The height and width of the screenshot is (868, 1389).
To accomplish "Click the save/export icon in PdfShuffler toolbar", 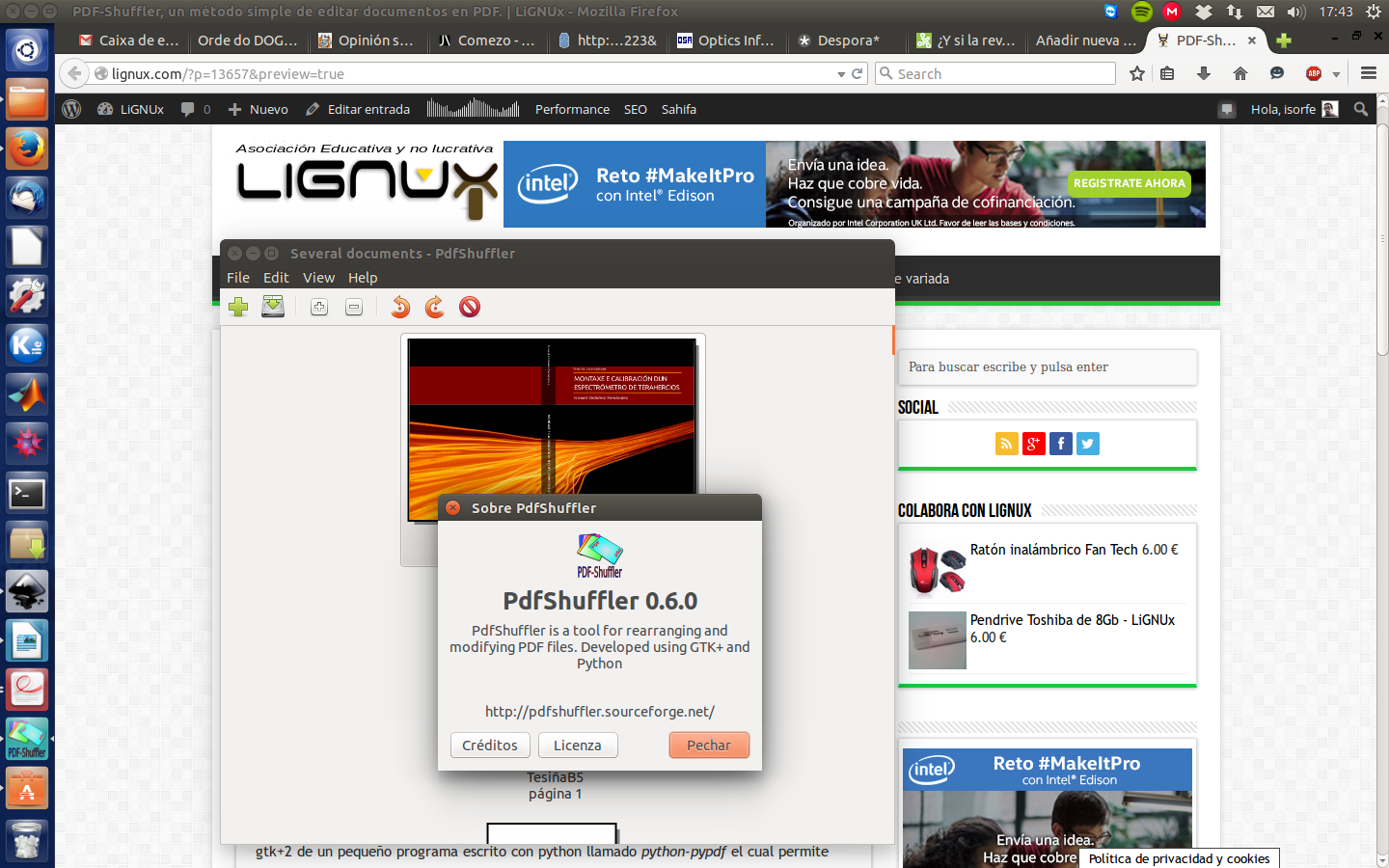I will pyautogui.click(x=273, y=307).
